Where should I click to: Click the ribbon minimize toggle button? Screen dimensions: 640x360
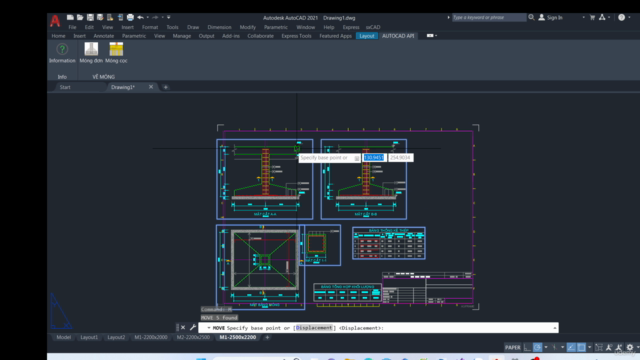pyautogui.click(x=430, y=36)
